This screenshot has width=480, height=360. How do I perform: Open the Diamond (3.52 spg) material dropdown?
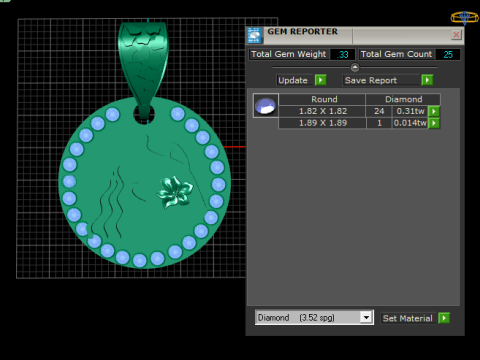pos(366,317)
